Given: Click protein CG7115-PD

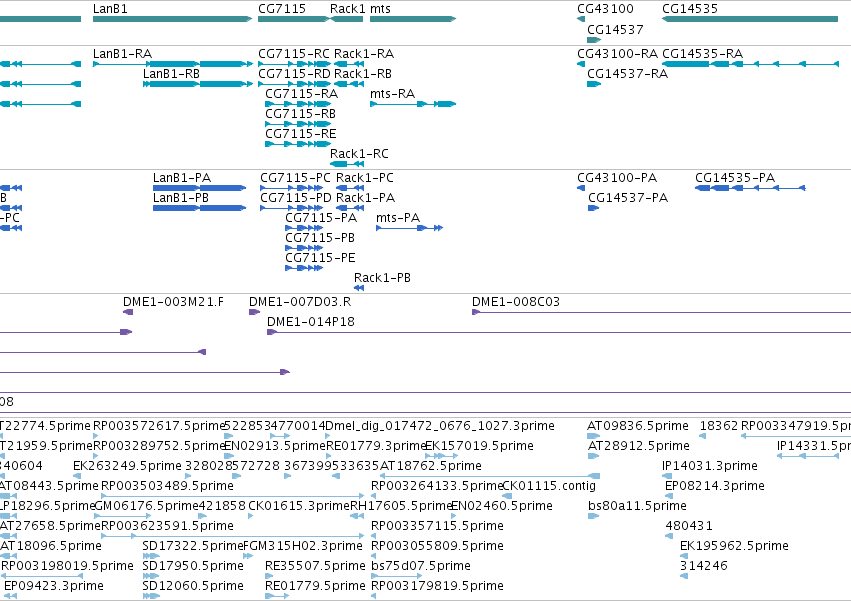Looking at the screenshot, I should pos(291,208).
